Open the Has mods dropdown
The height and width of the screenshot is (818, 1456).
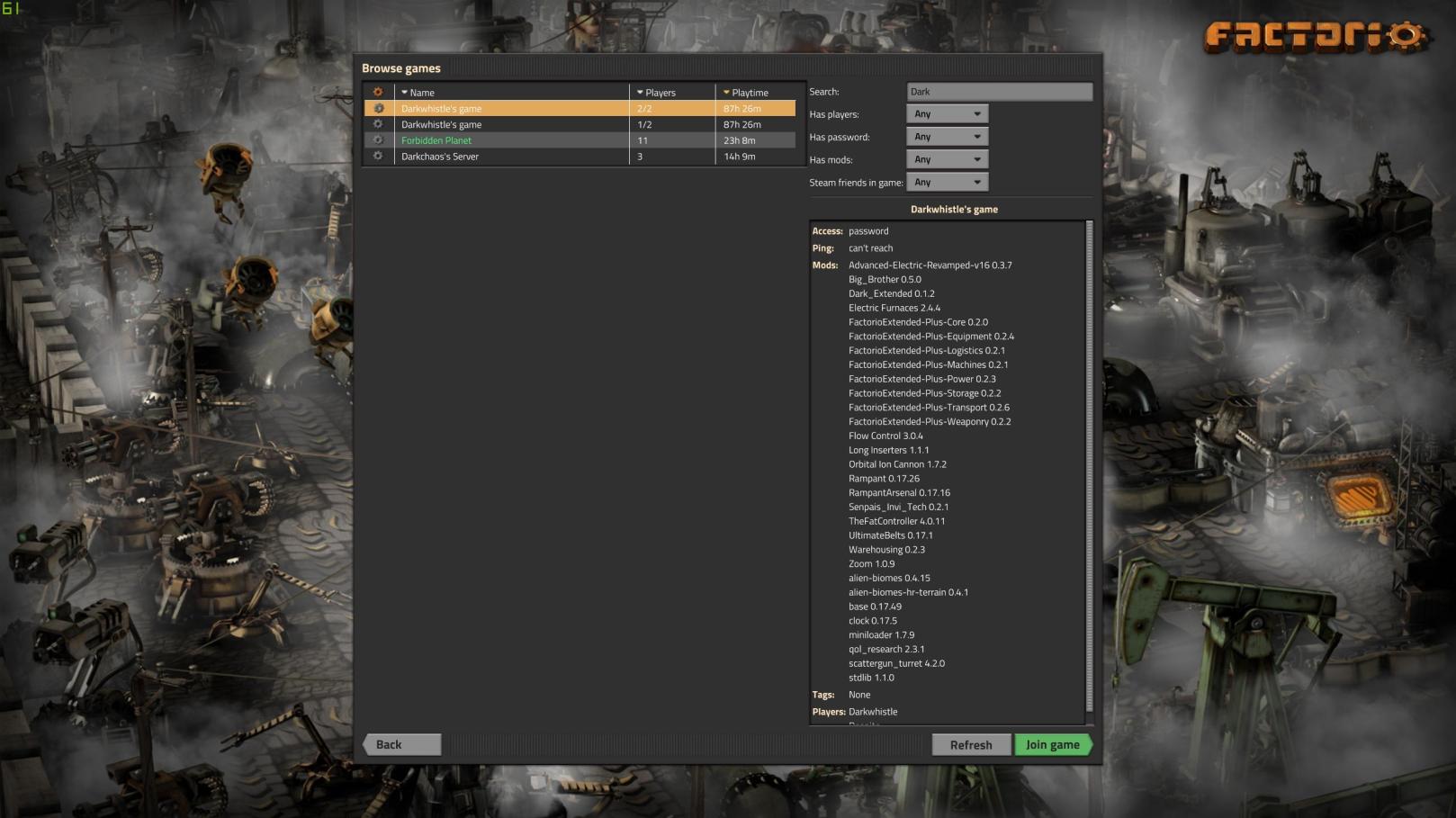948,159
